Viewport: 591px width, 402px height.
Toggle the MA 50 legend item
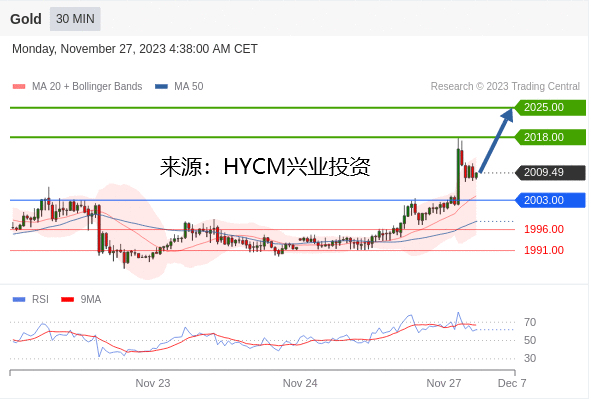pos(179,86)
